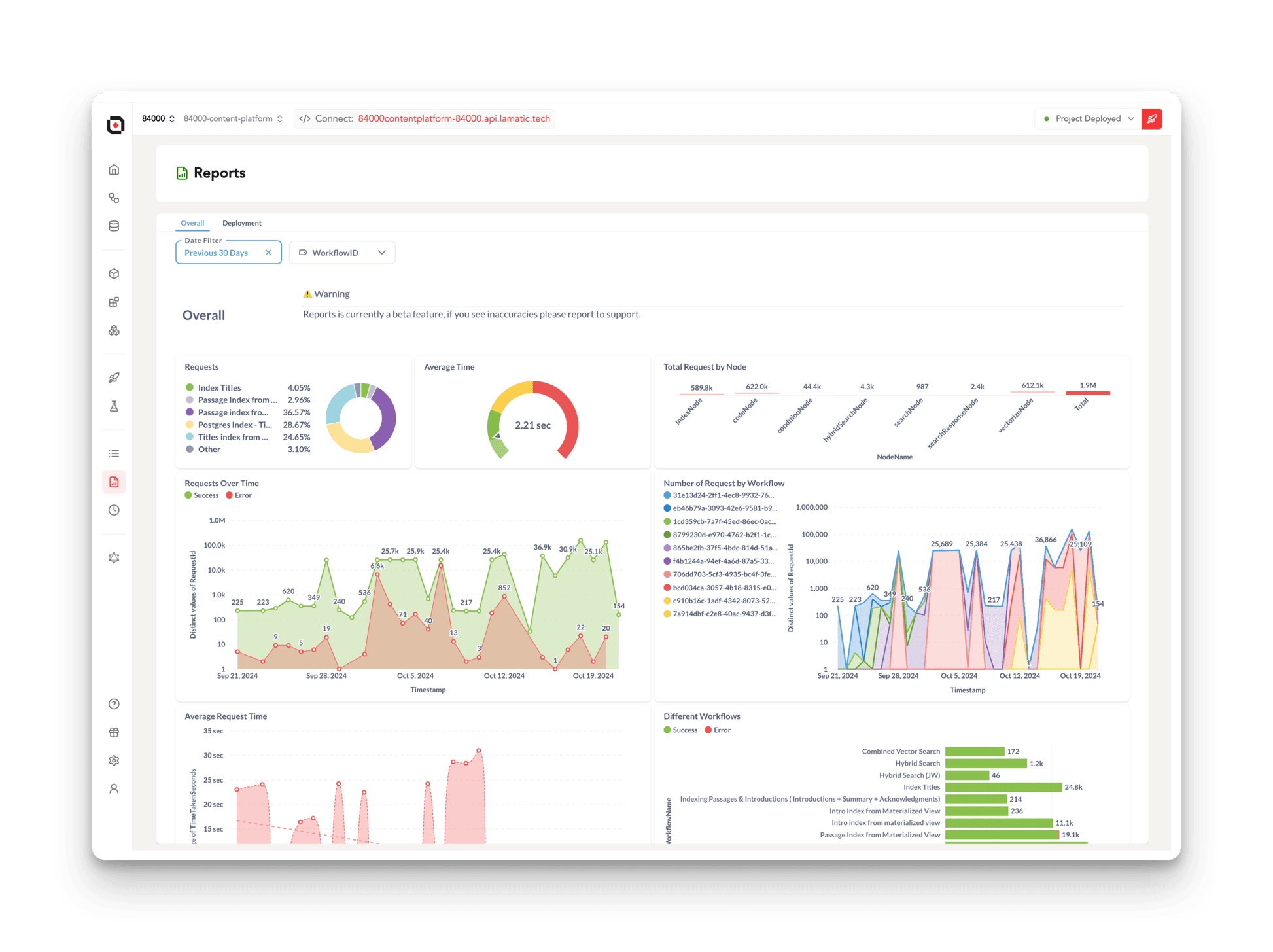
Task: Toggle Titles index from legend entry
Action: tap(248, 437)
